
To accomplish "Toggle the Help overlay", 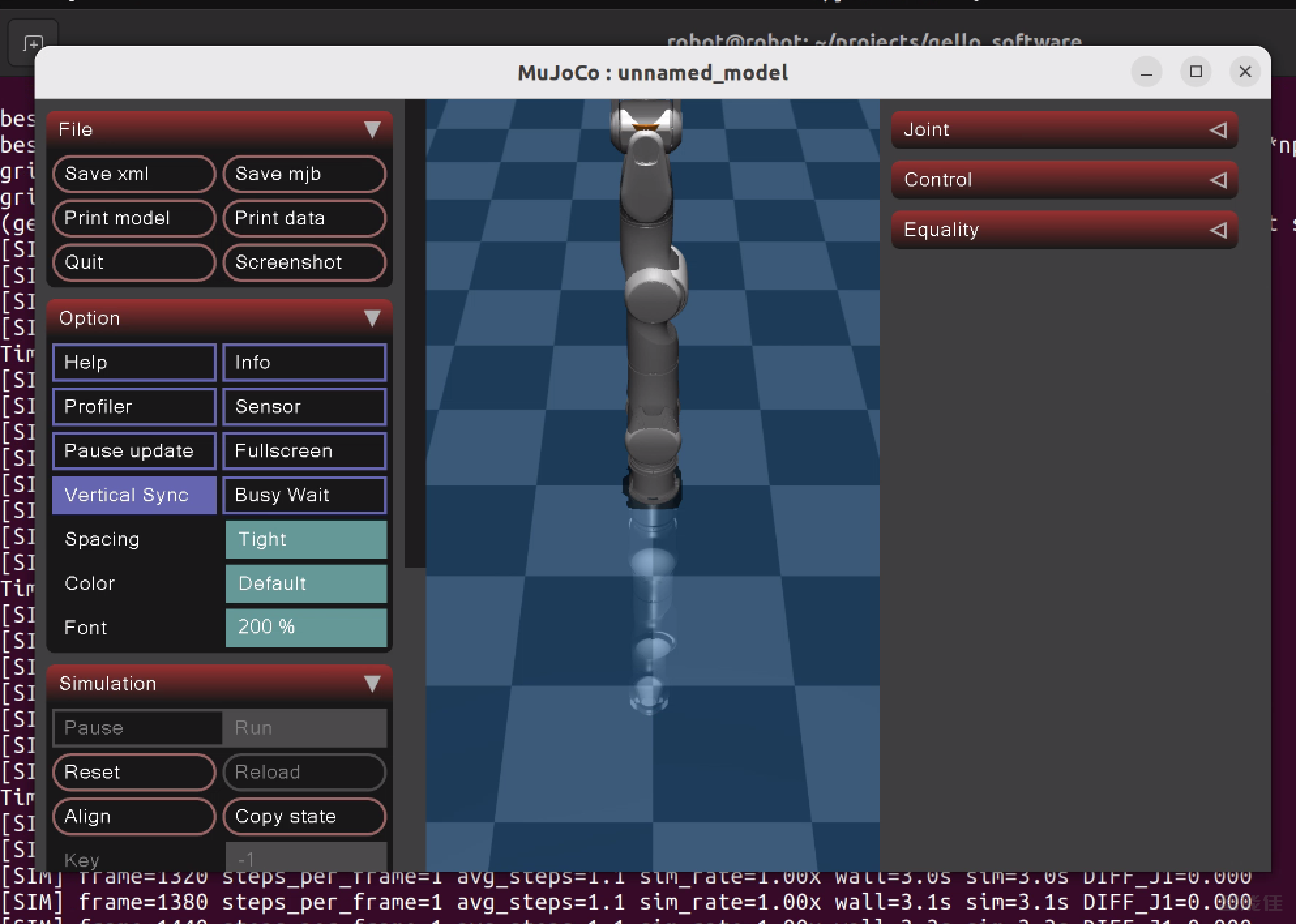I will pos(134,362).
